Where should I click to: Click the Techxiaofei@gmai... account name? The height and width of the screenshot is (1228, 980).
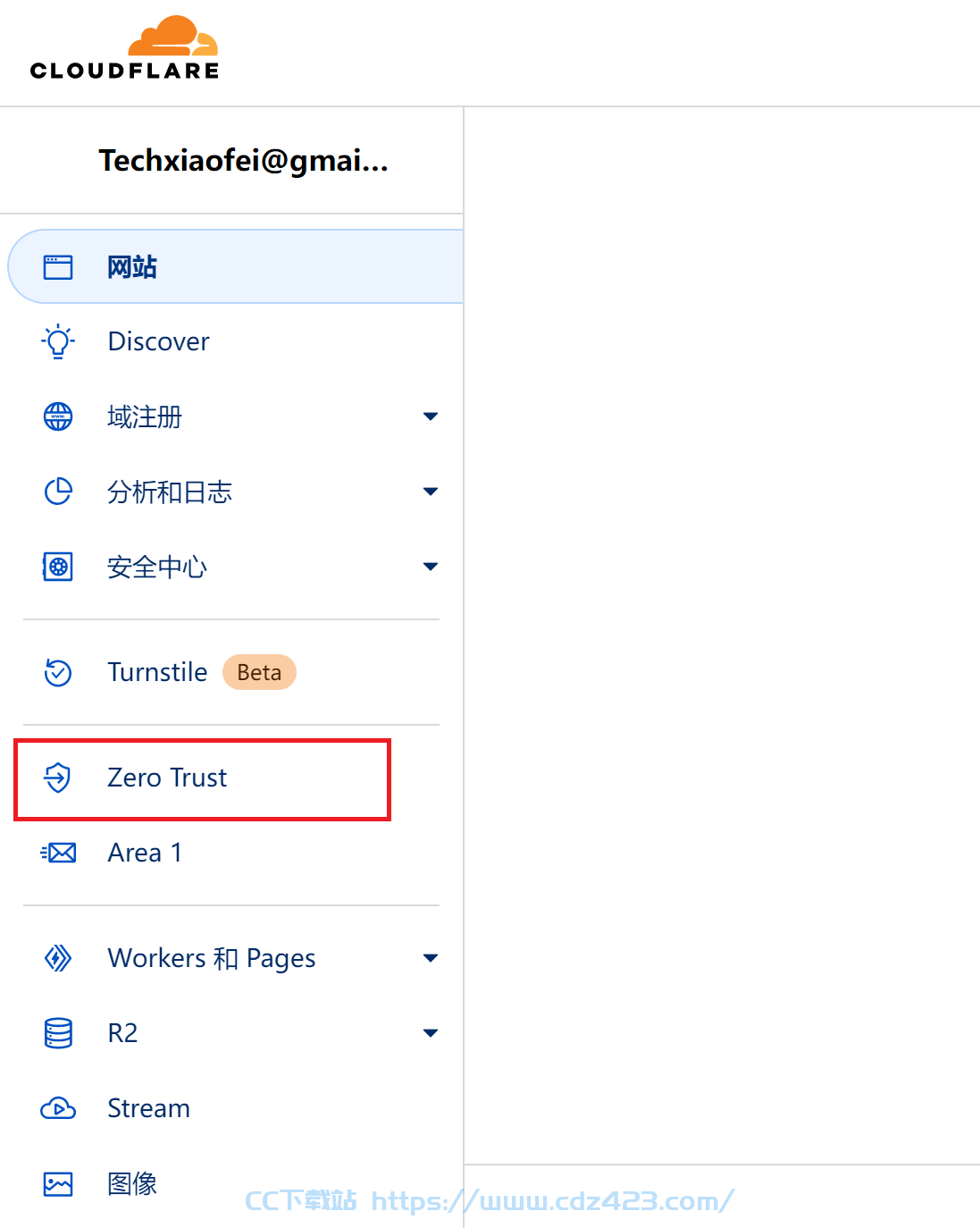244,161
